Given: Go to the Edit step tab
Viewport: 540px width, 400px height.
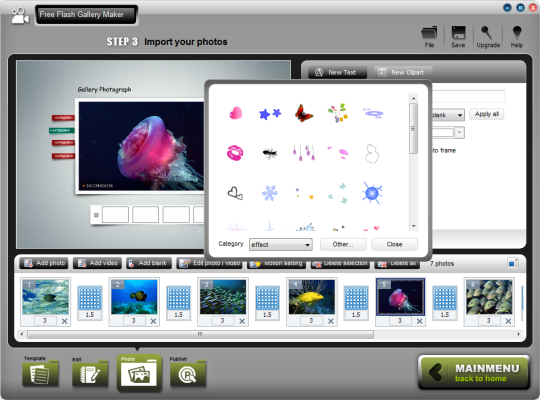Looking at the screenshot, I should pos(90,373).
